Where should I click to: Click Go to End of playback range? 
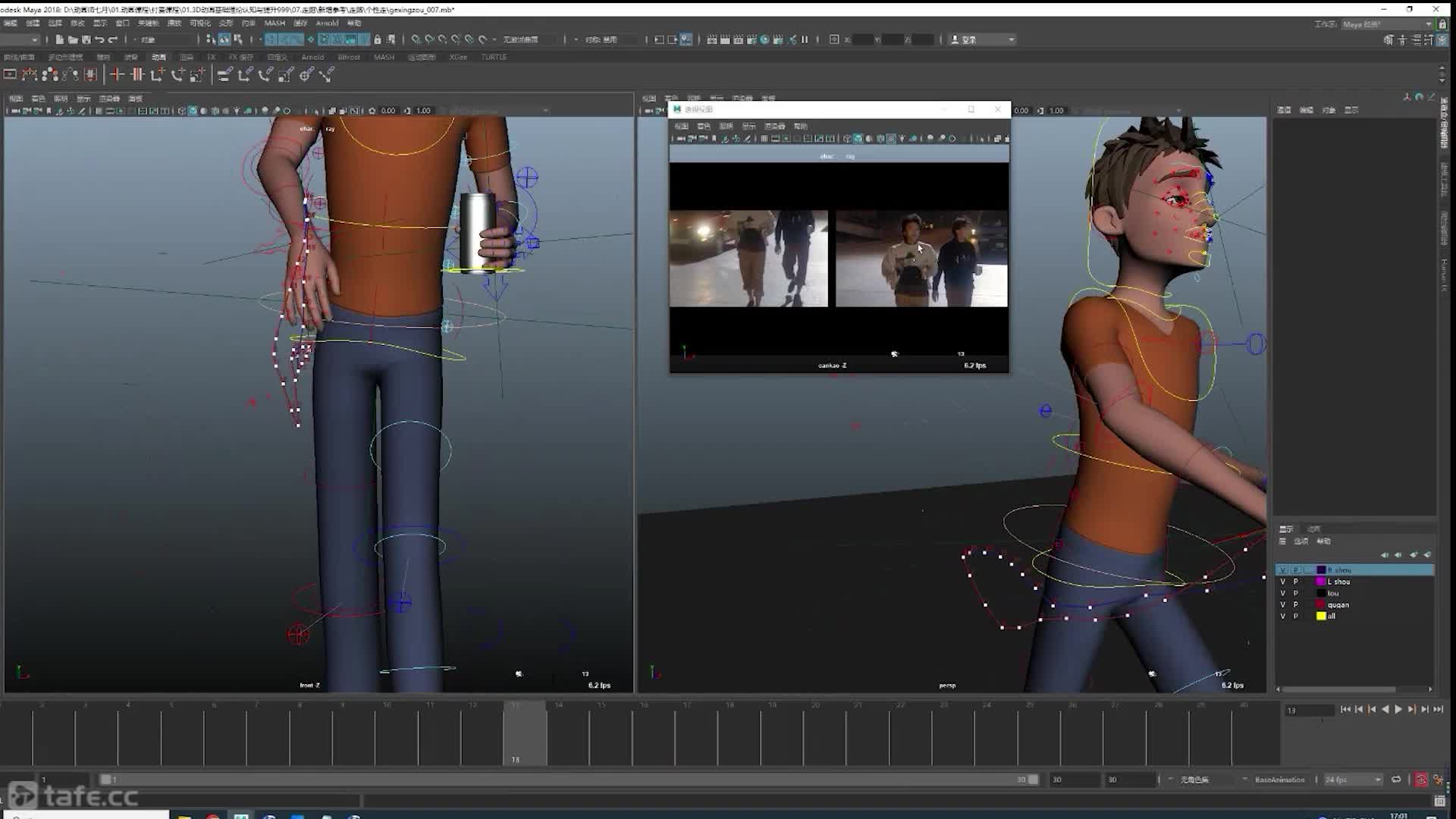pos(1438,709)
